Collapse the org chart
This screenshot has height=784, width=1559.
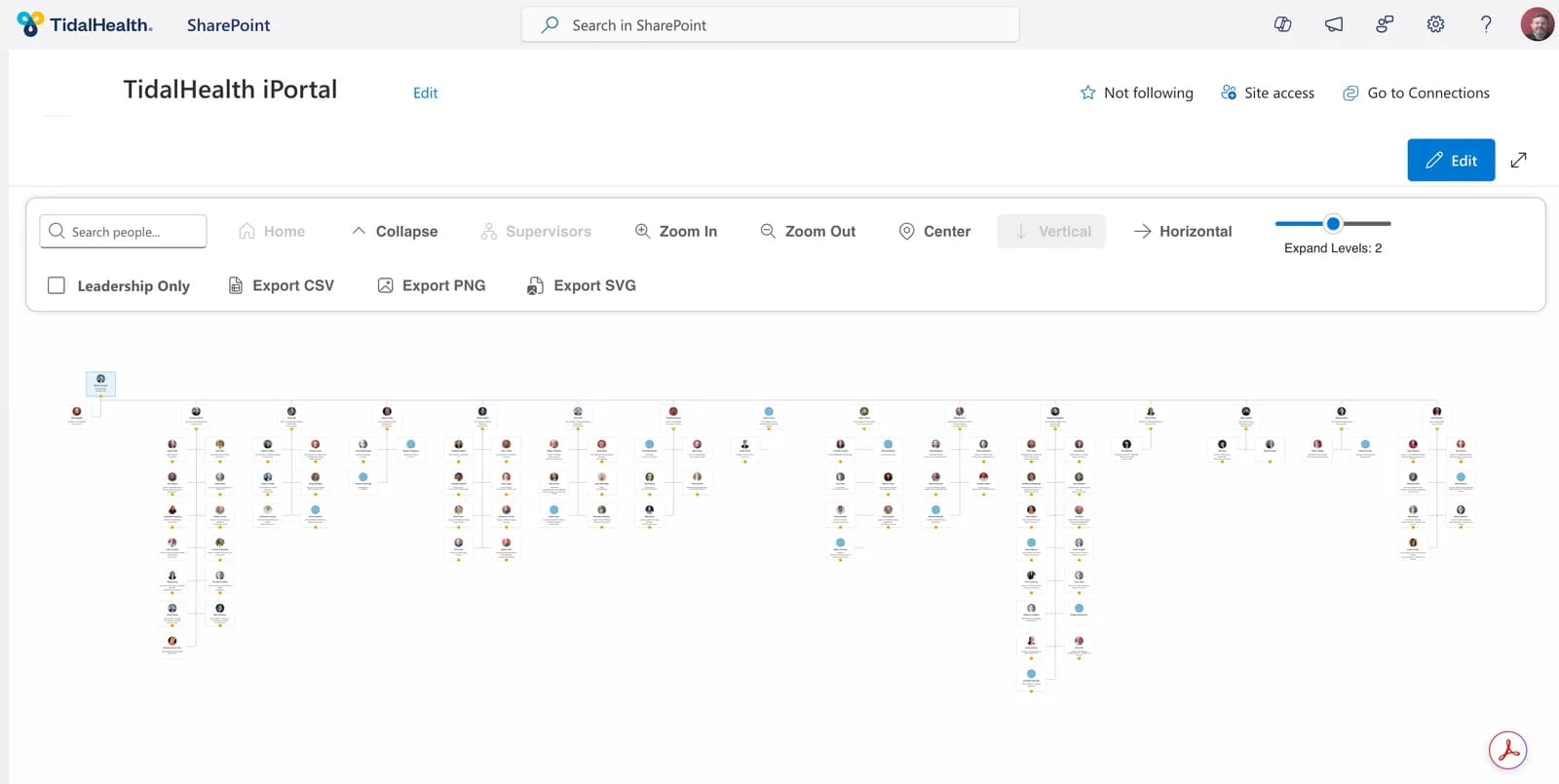point(394,231)
